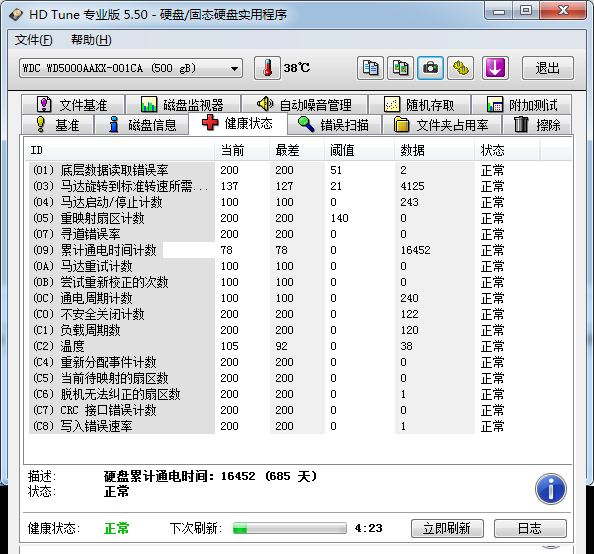Click the 状态 column header
This screenshot has height=554, width=594.
(x=507, y=150)
